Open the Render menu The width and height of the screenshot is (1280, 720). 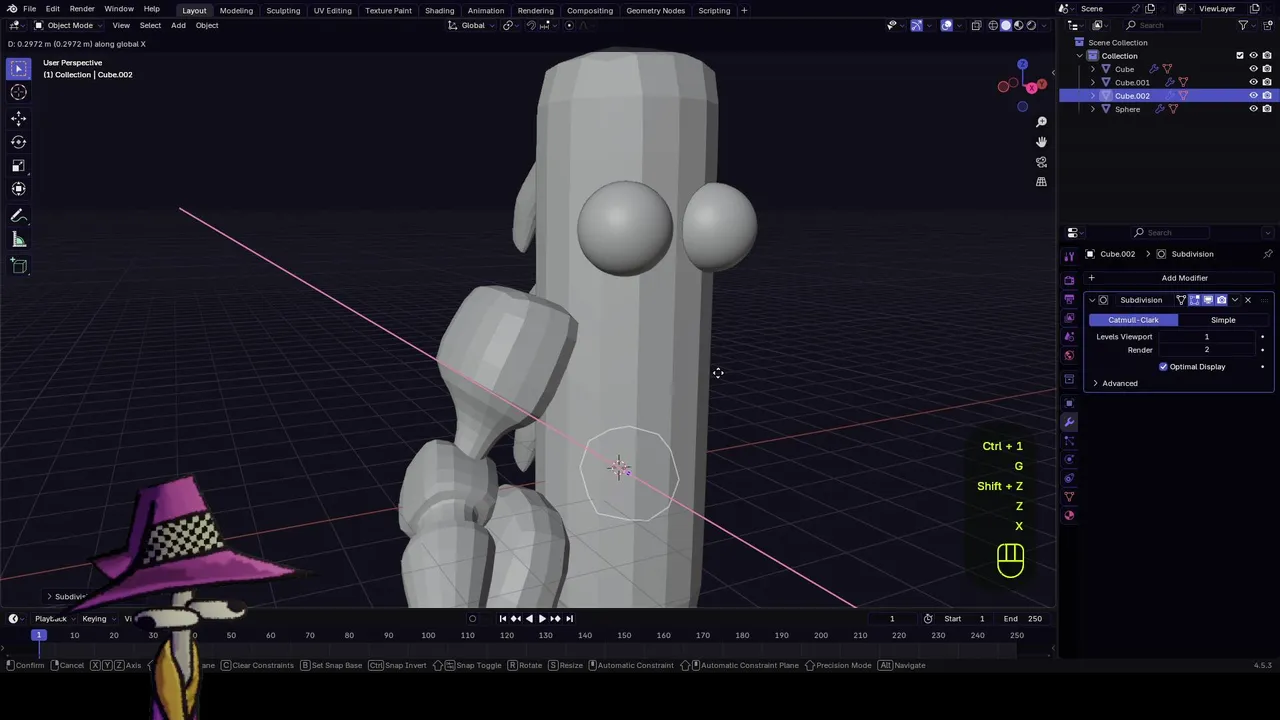[x=82, y=9]
